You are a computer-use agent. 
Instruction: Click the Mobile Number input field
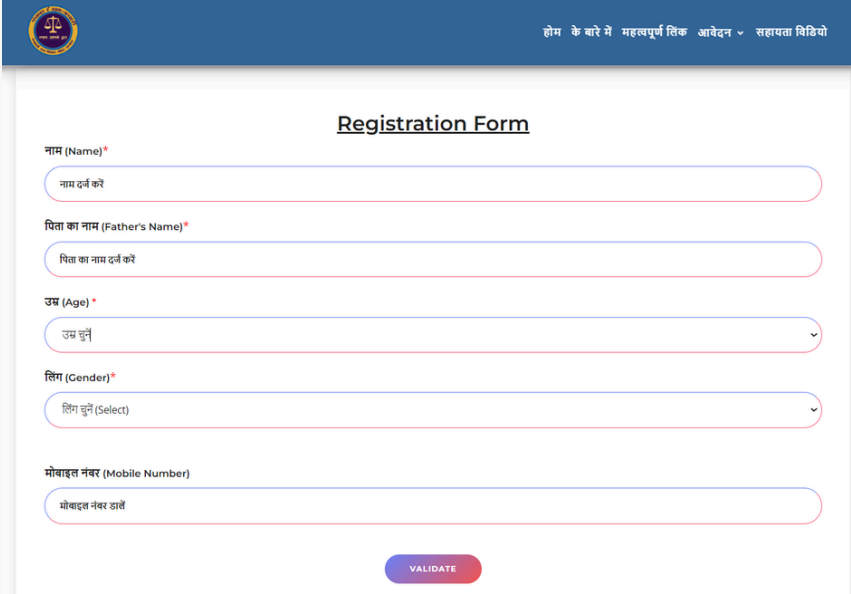[432, 506]
